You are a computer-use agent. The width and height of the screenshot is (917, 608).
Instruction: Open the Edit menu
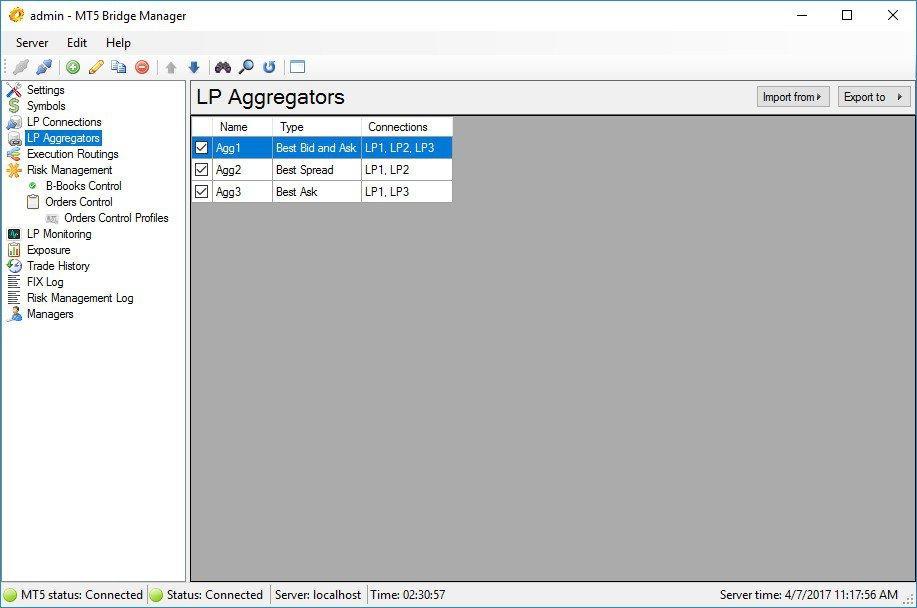pyautogui.click(x=77, y=43)
